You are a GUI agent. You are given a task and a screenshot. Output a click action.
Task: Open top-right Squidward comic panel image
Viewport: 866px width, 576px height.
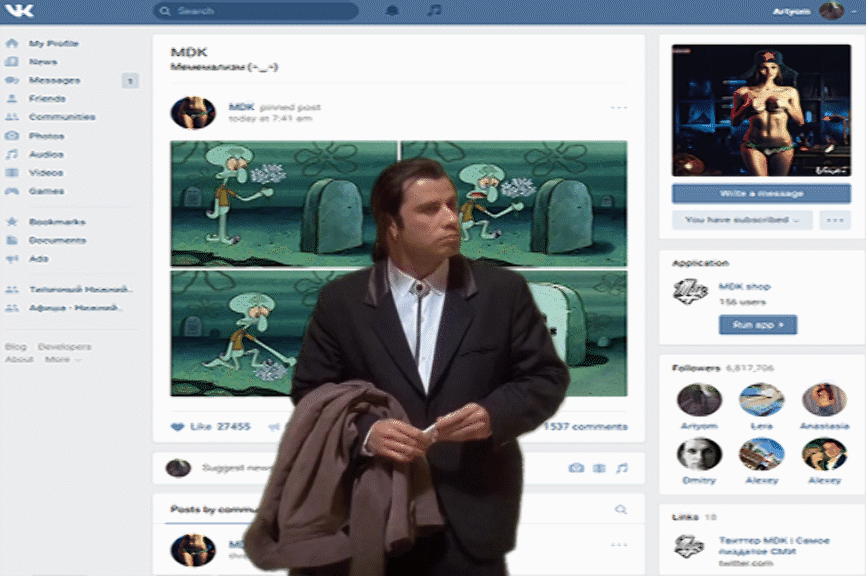[x=514, y=203]
